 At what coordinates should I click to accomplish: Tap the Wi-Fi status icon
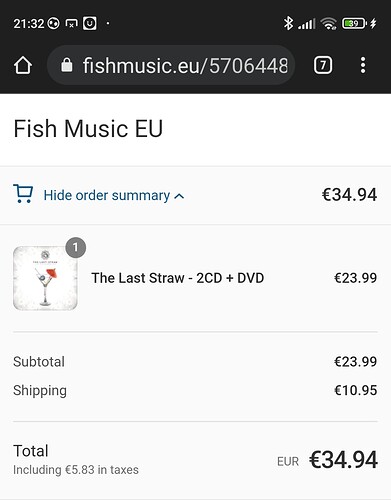click(329, 24)
